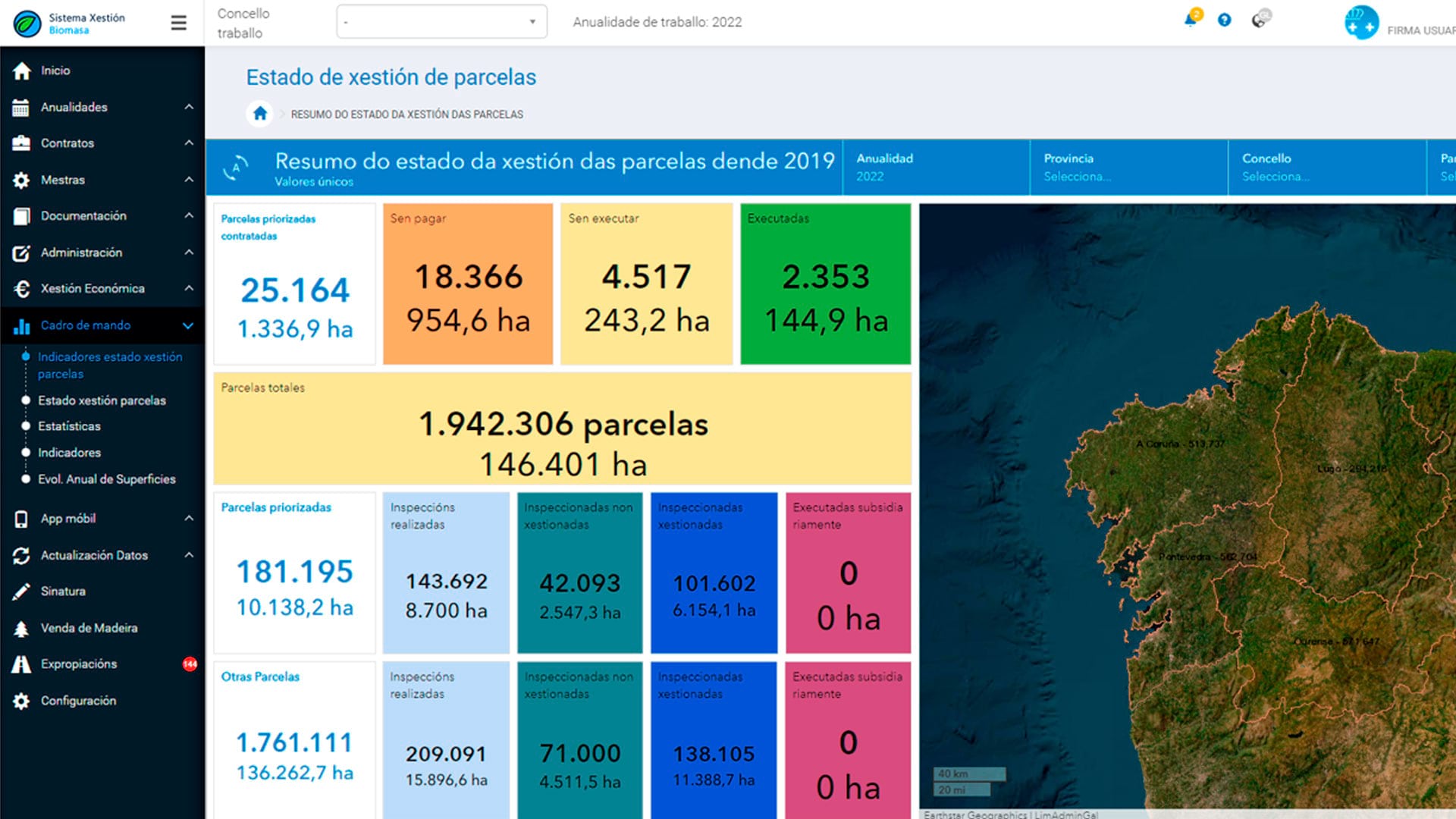Open the Concello traballo dropdown
This screenshot has width=1456, height=819.
441,22
